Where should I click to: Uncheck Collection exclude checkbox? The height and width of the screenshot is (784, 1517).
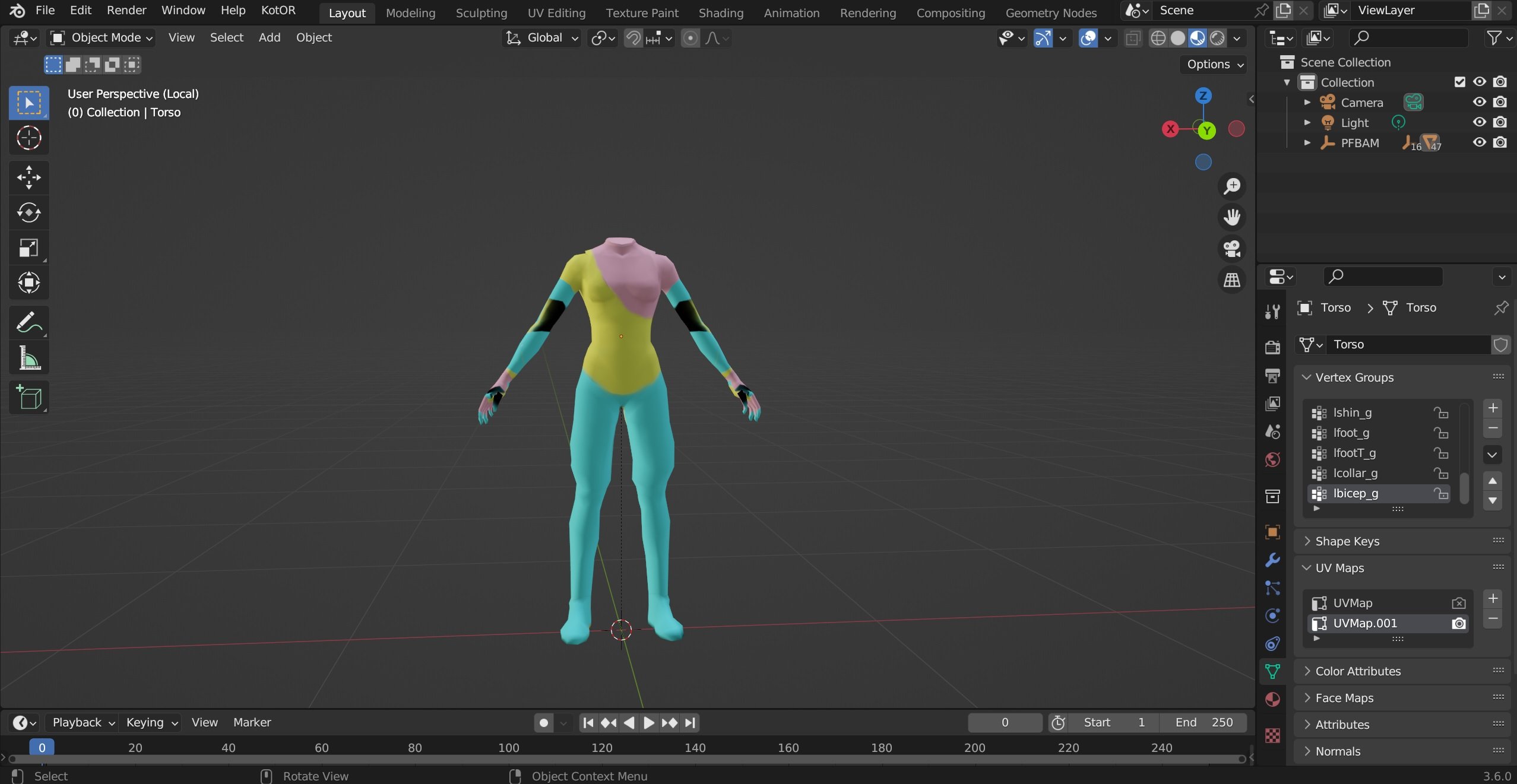coord(1459,82)
